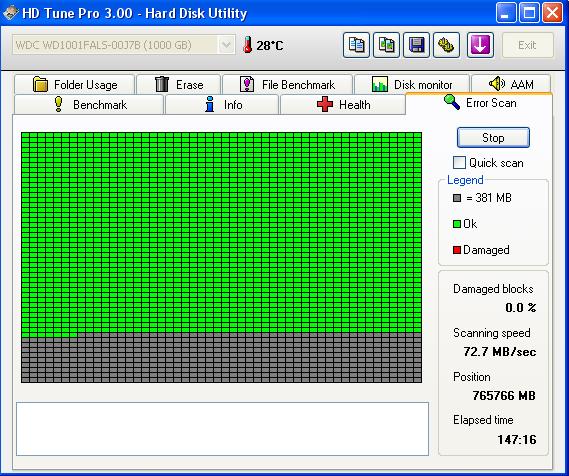Click the floppy disk save icon
Screen dimensions: 569x476
click(416, 45)
